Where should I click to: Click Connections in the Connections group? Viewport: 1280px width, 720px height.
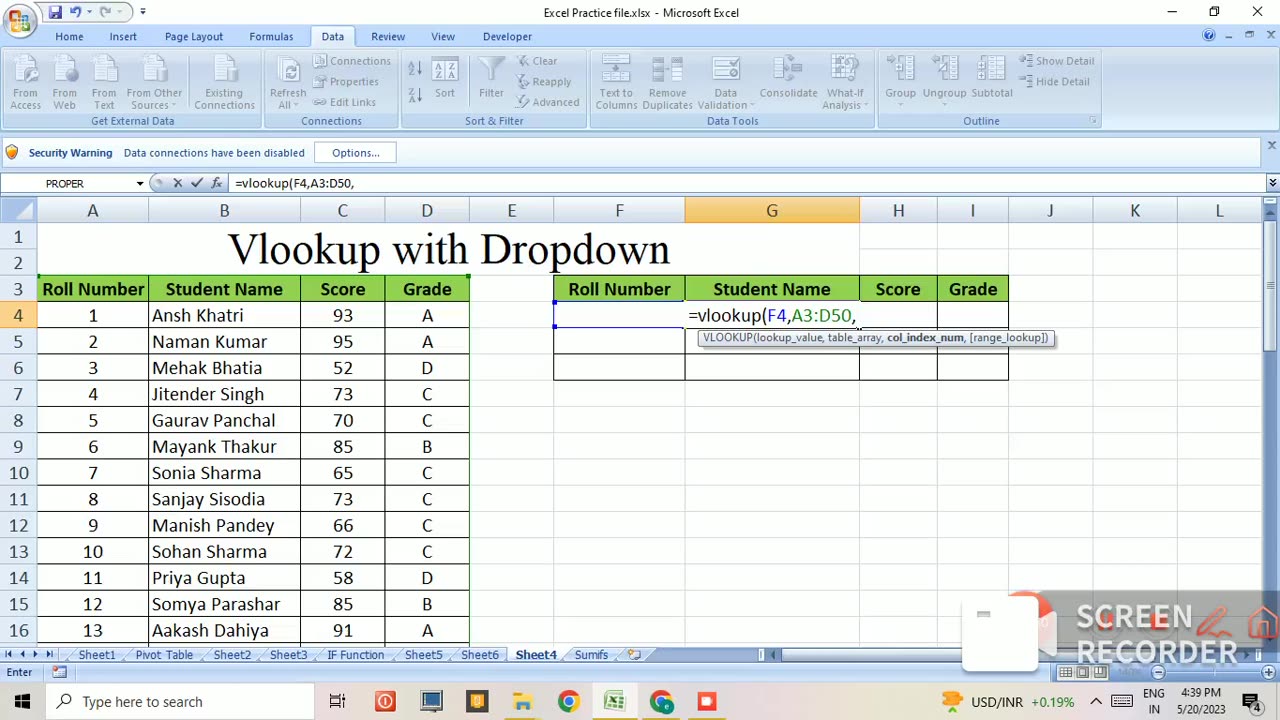(351, 61)
